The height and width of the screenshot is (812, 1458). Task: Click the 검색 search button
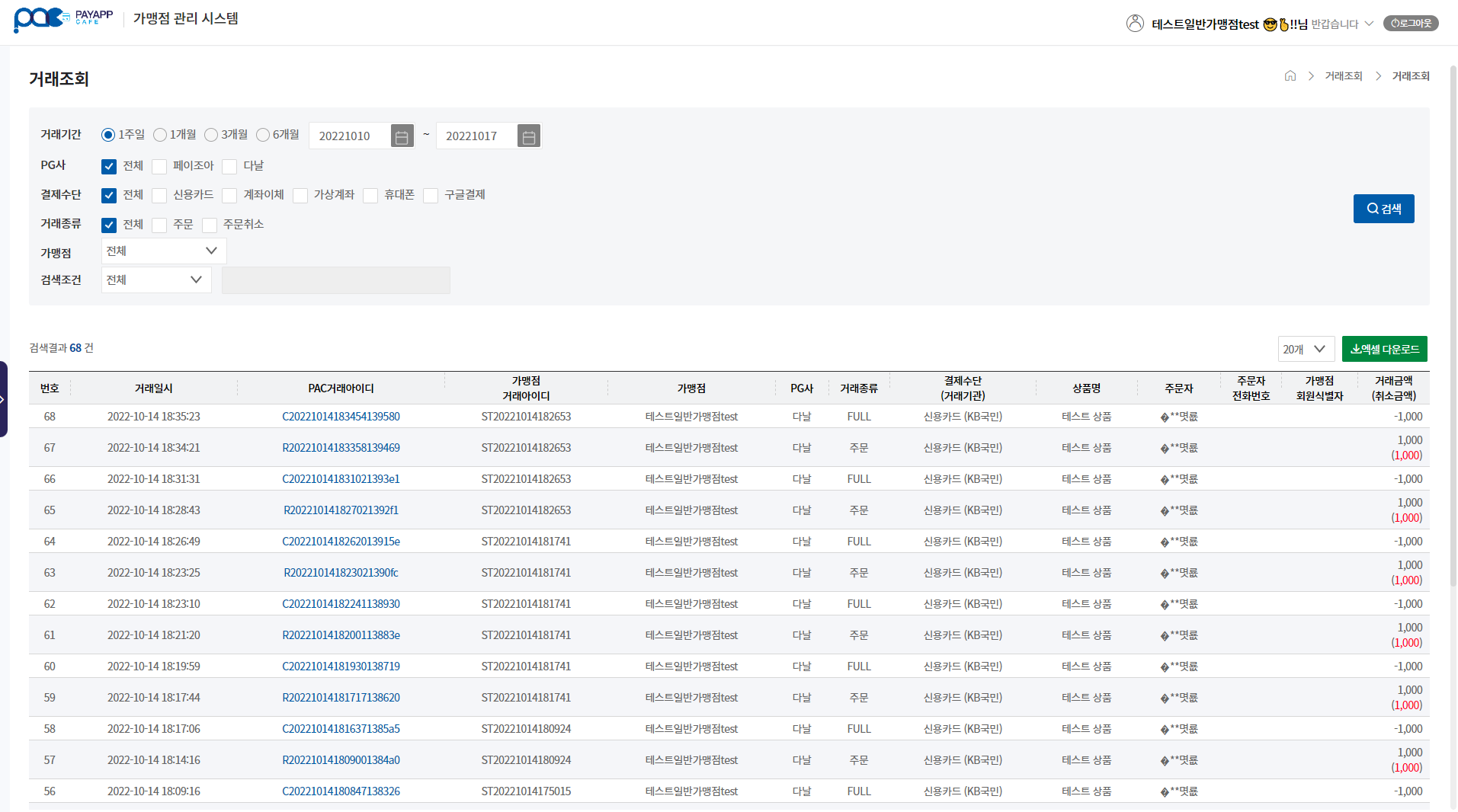tap(1383, 209)
